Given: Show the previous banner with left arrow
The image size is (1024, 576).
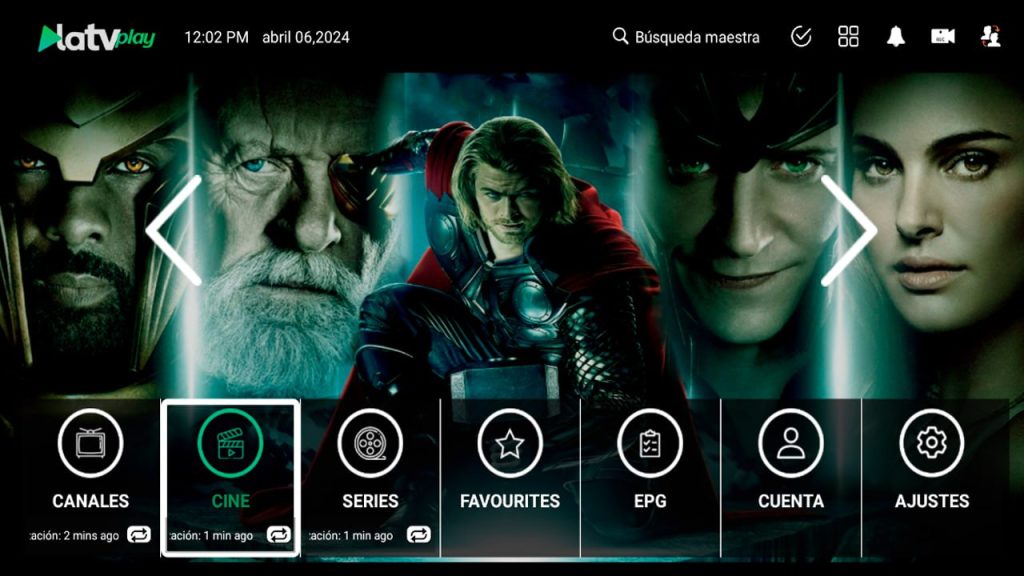Looking at the screenshot, I should coord(174,231).
